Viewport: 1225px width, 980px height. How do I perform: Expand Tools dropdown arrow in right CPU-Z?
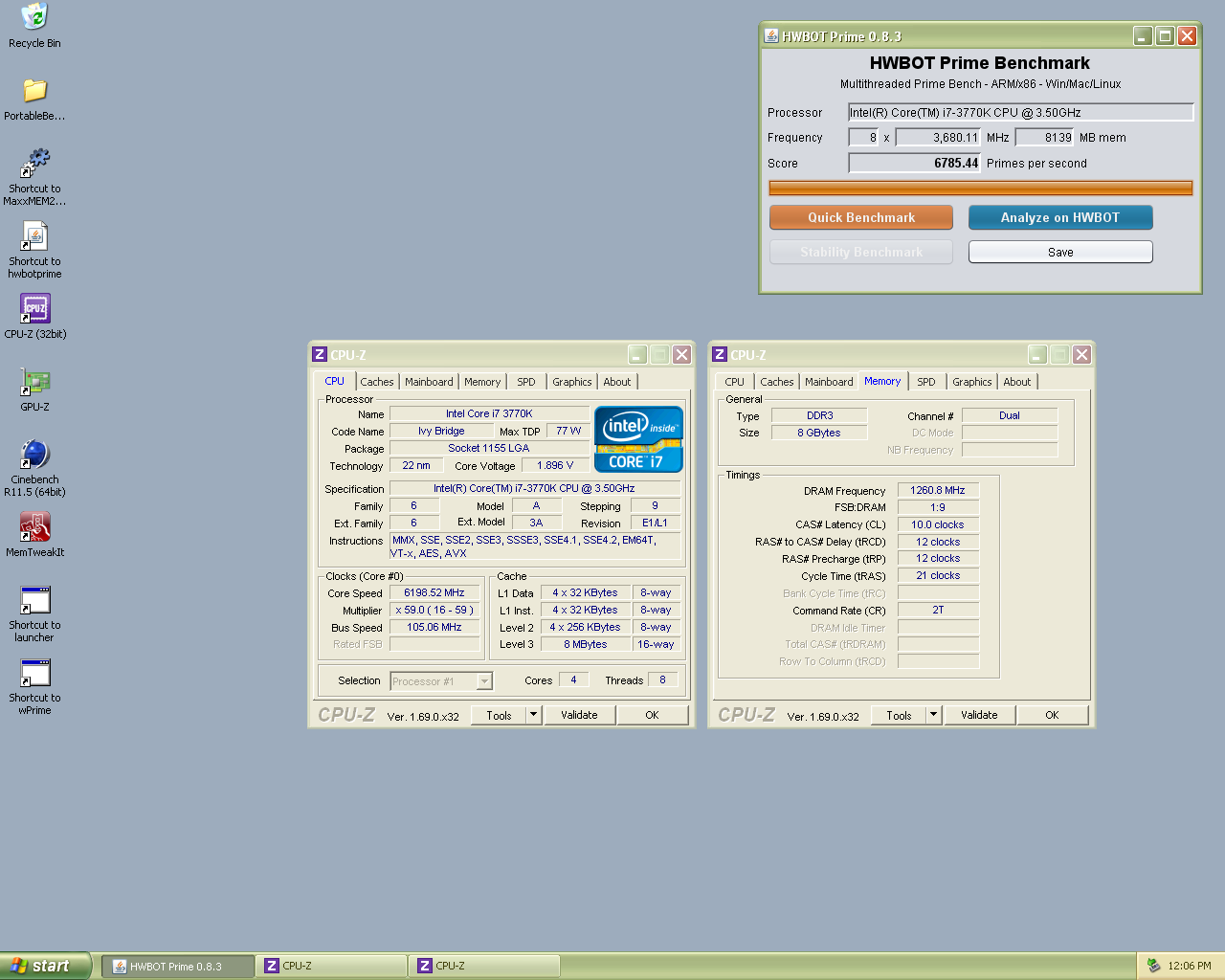point(934,714)
